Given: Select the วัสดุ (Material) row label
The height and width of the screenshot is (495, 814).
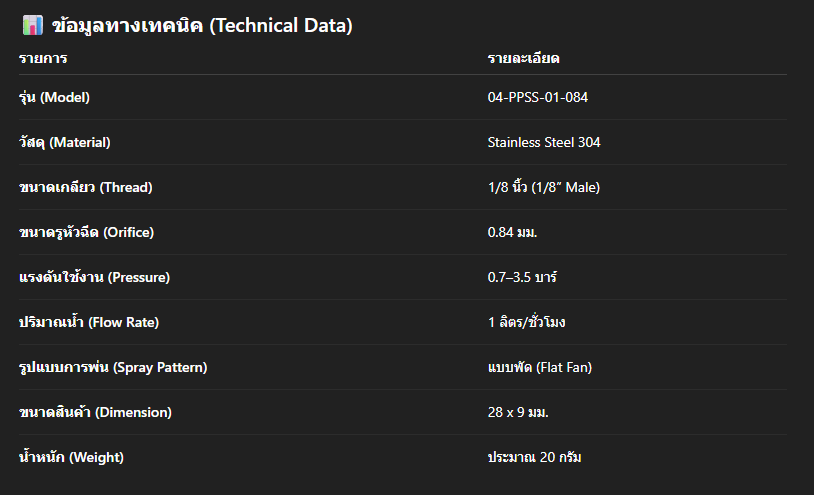Looking at the screenshot, I should coord(65,143).
